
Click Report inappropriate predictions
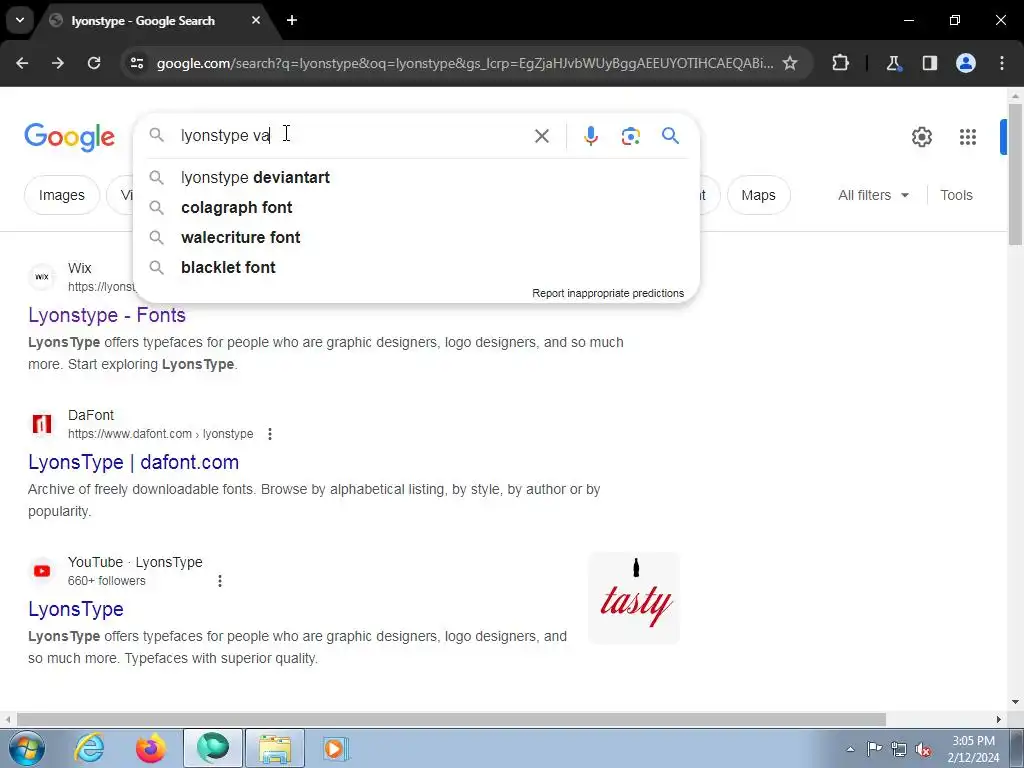[x=608, y=293]
